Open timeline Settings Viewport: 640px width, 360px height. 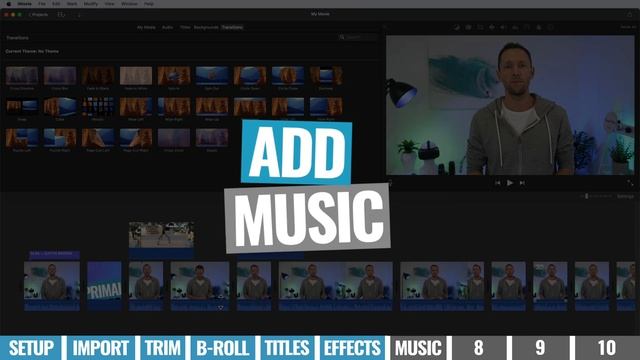point(625,196)
